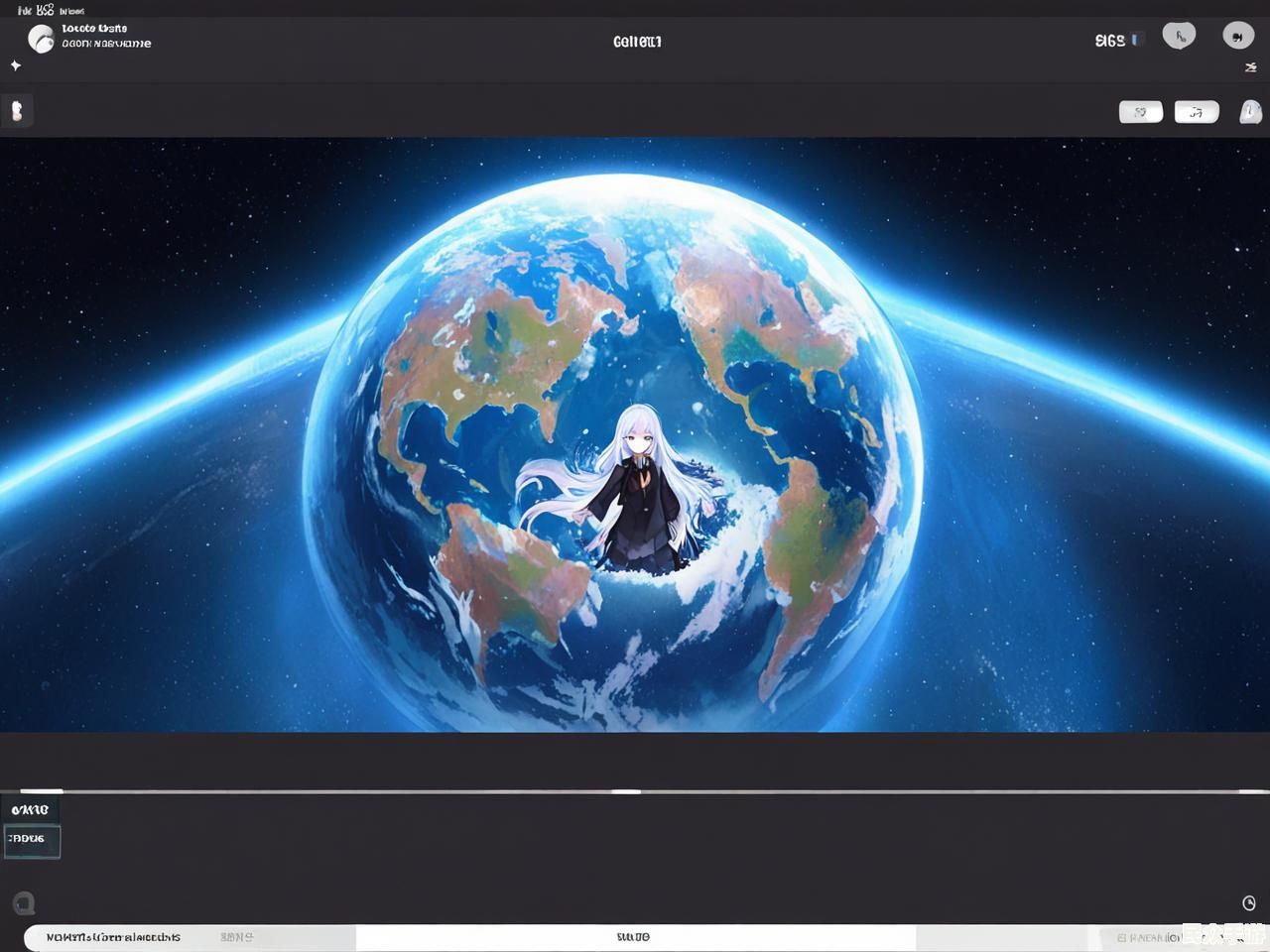Expand the small arrows icon under header buttons
This screenshot has height=952, width=1270.
1250,67
